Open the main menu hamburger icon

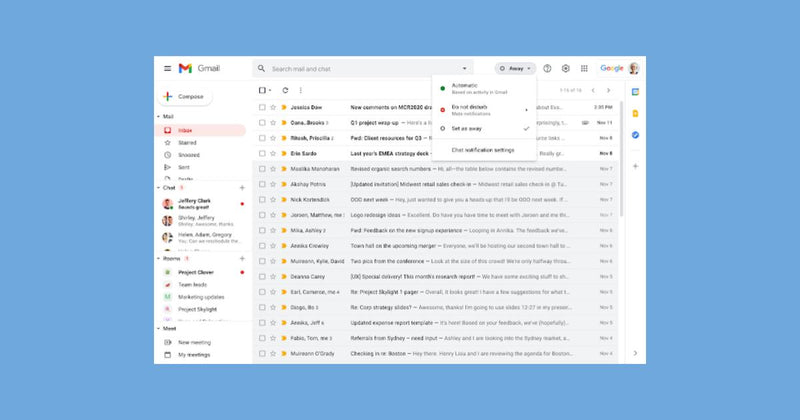coord(167,68)
